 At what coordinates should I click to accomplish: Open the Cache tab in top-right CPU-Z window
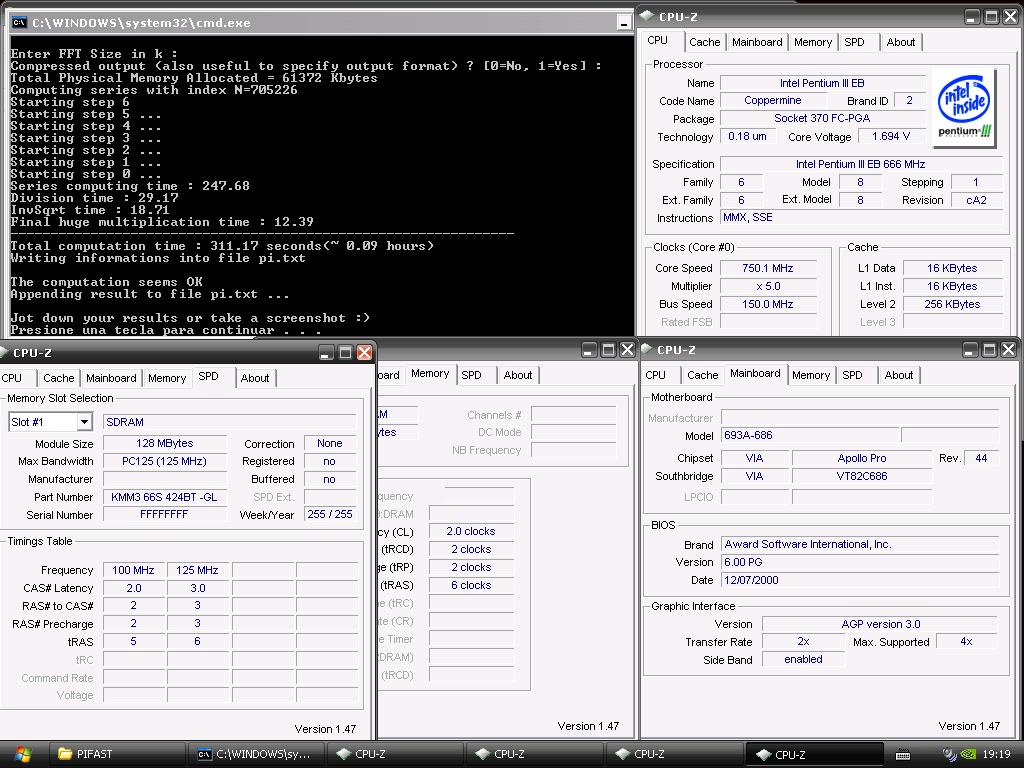[x=705, y=42]
